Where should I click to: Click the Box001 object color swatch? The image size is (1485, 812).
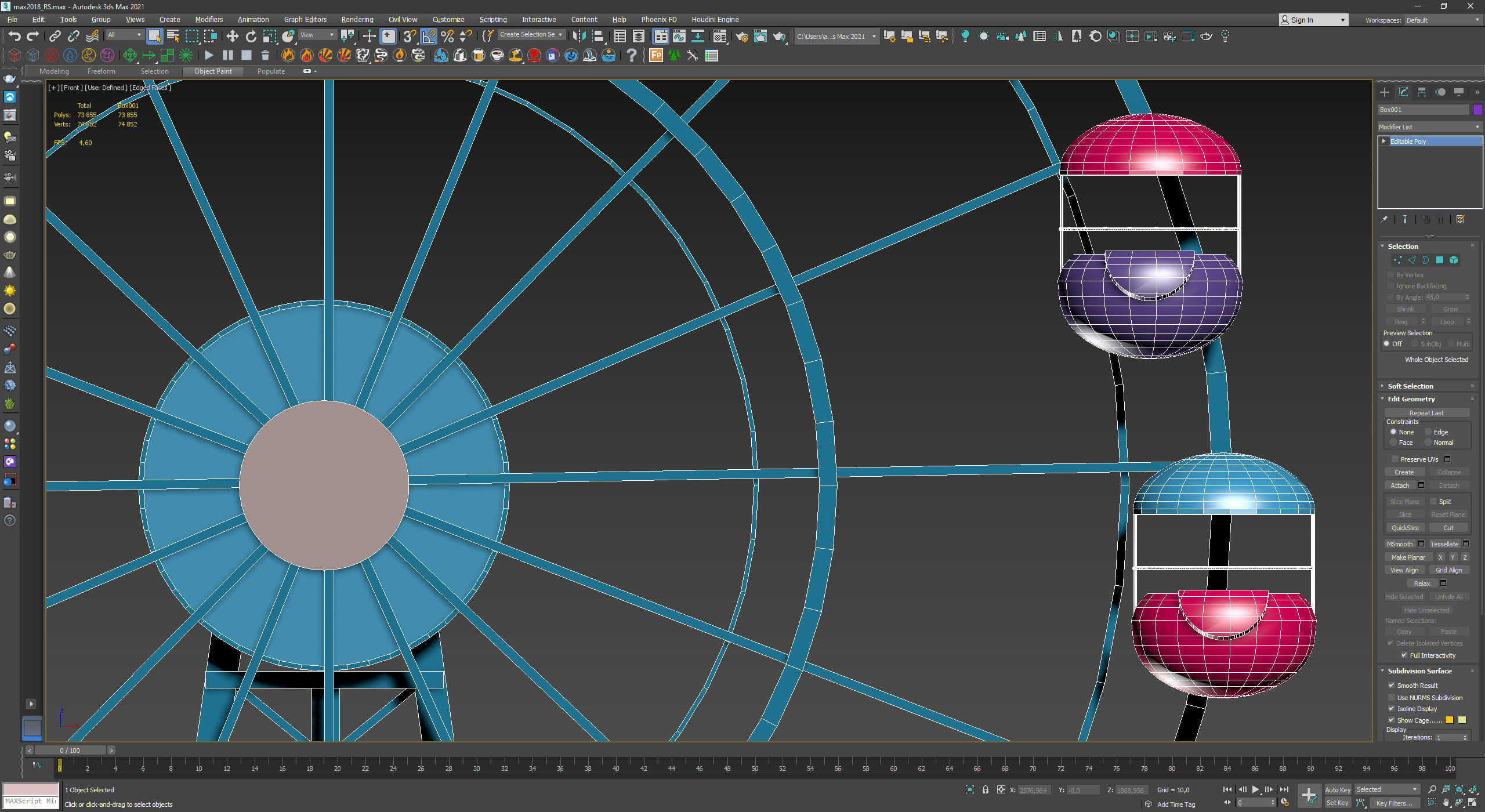(x=1477, y=110)
